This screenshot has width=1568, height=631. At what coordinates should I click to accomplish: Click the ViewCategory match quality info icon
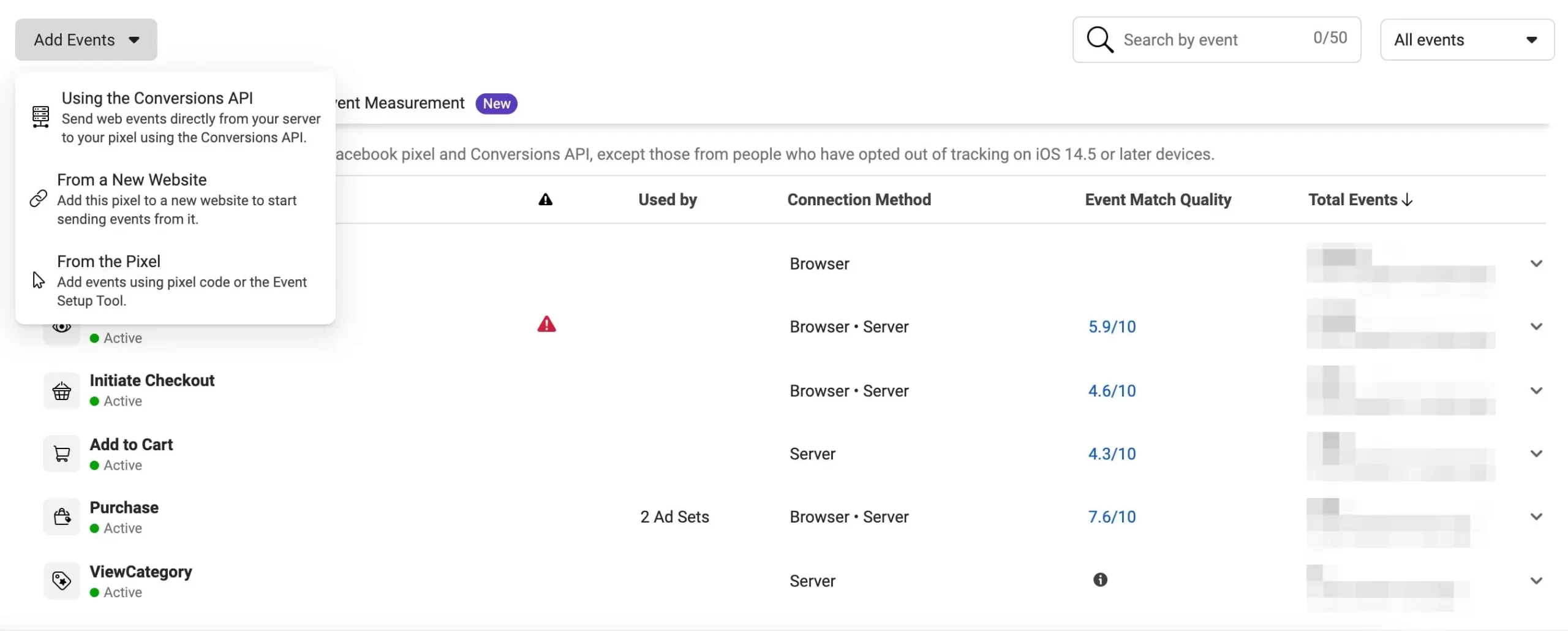[x=1100, y=580]
